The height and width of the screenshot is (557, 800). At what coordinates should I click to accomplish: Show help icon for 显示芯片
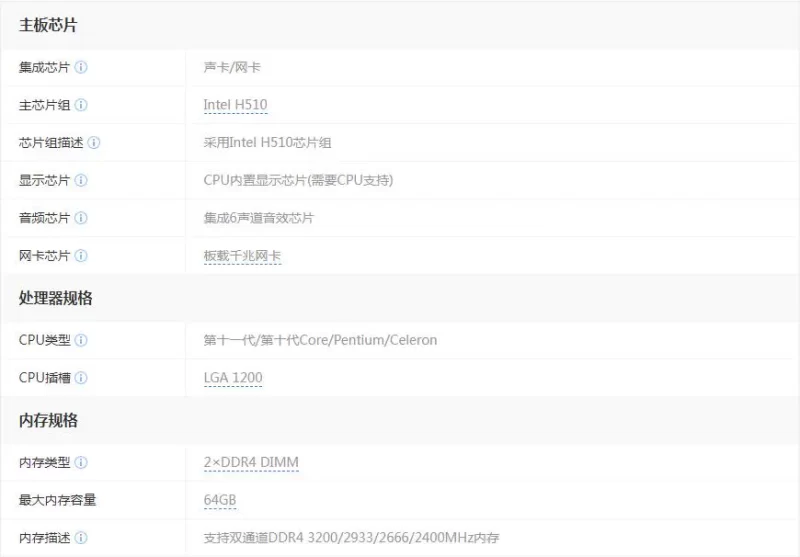(81, 181)
